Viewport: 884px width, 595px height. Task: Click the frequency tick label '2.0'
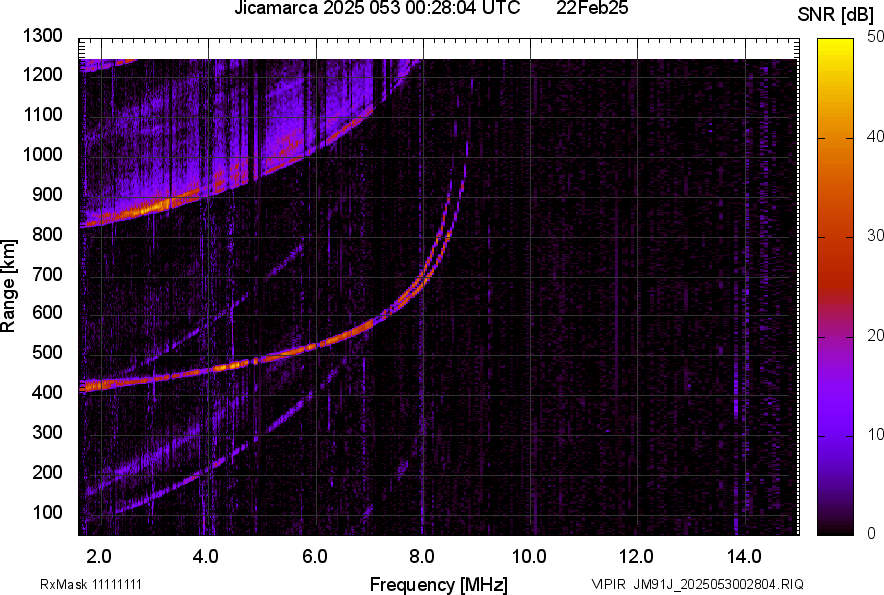click(x=99, y=557)
